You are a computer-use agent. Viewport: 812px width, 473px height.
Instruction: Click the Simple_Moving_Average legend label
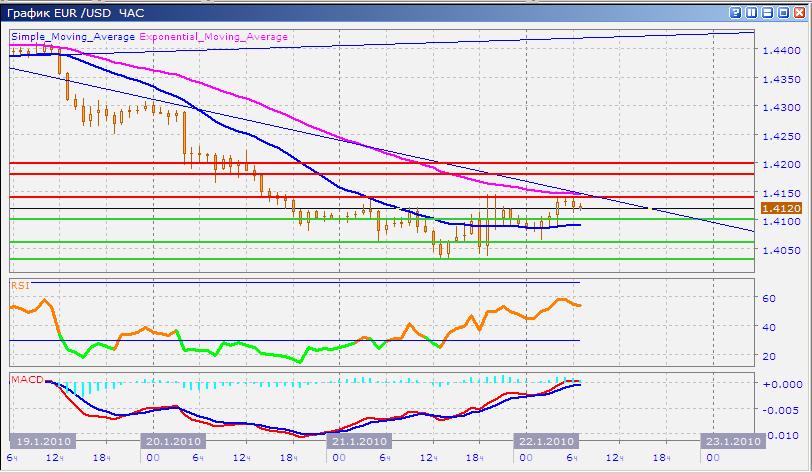click(x=74, y=36)
